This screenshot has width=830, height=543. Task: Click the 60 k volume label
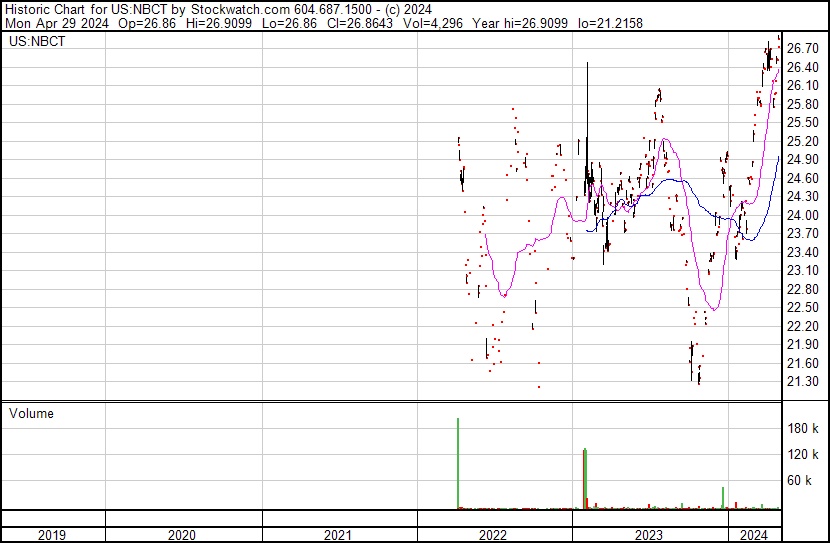pos(799,480)
